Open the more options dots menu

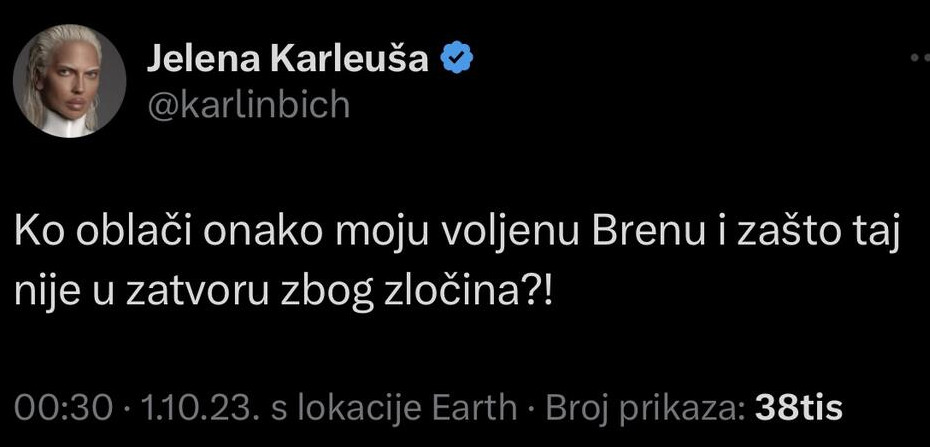(x=920, y=60)
